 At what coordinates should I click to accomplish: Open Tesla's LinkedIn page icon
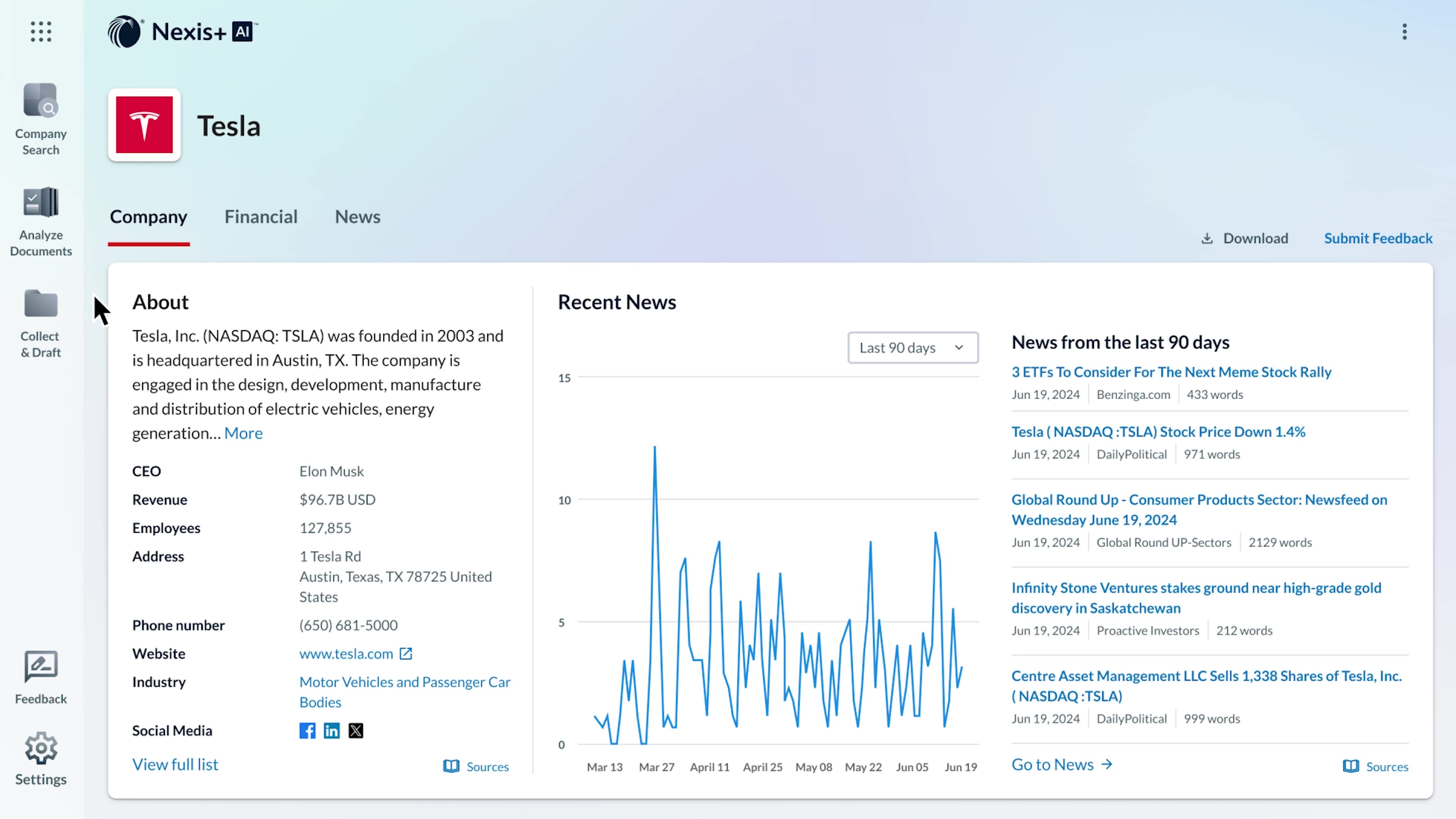click(x=332, y=731)
